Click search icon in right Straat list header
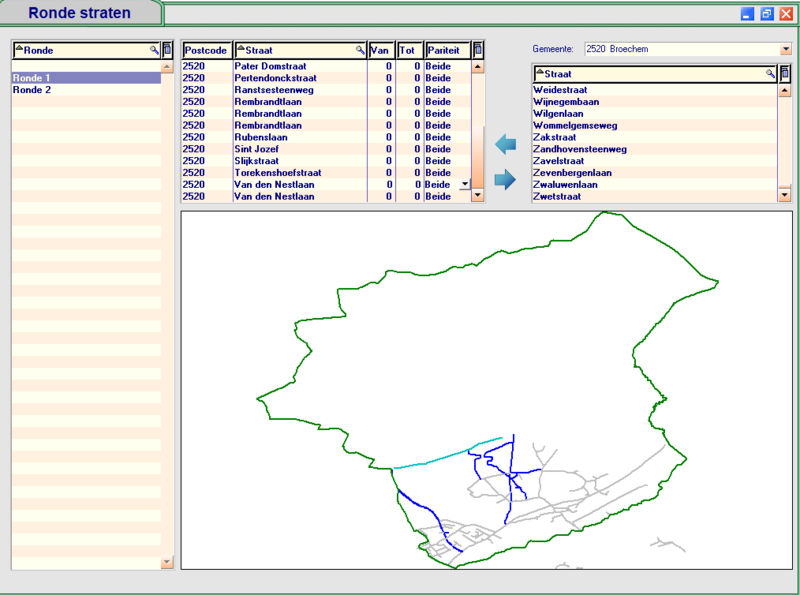This screenshot has width=800, height=595. 771,73
